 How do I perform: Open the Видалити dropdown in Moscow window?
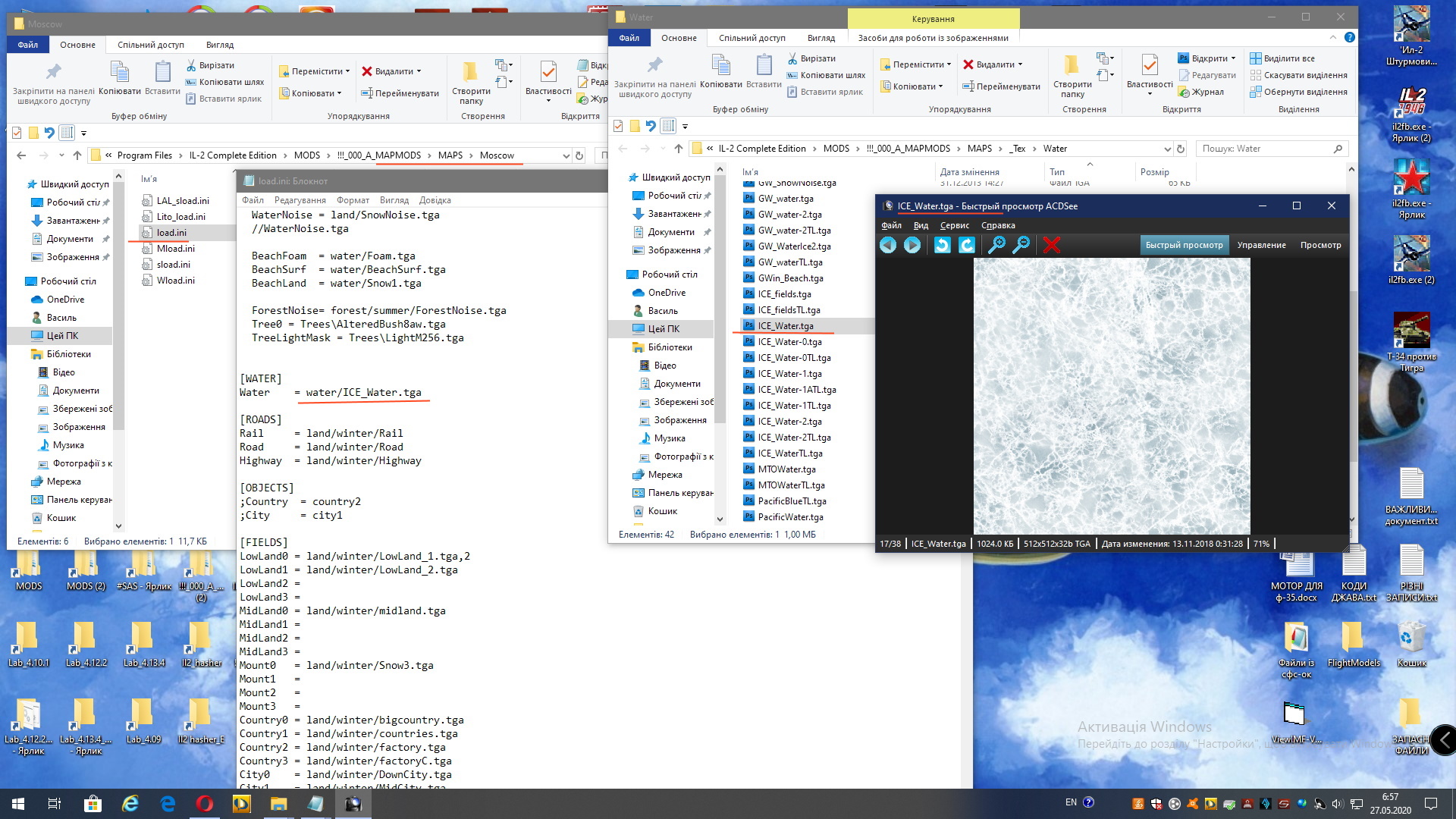(x=419, y=71)
